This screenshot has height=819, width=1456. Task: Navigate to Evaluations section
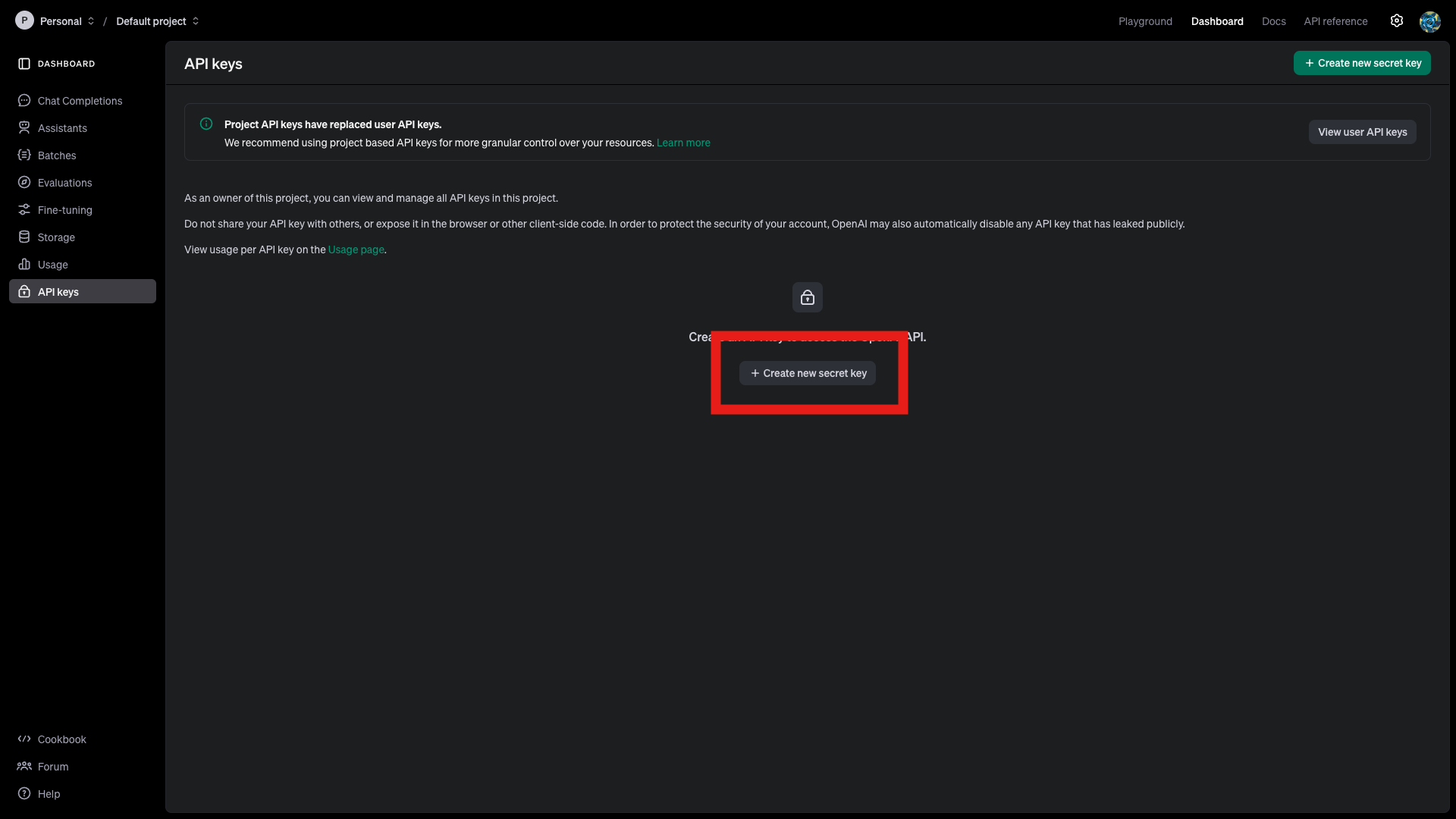coord(64,182)
